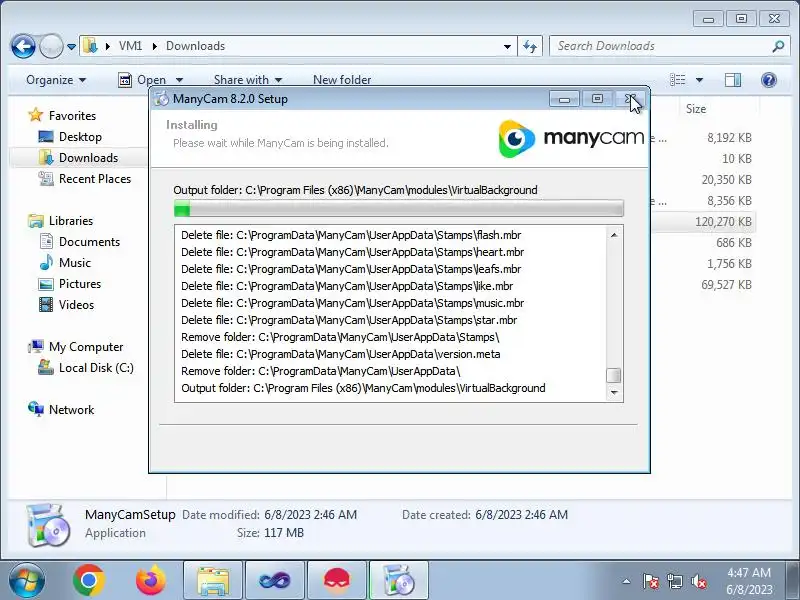Close the ManyCam 8.2.0 Setup window
The image size is (800, 600).
click(631, 98)
